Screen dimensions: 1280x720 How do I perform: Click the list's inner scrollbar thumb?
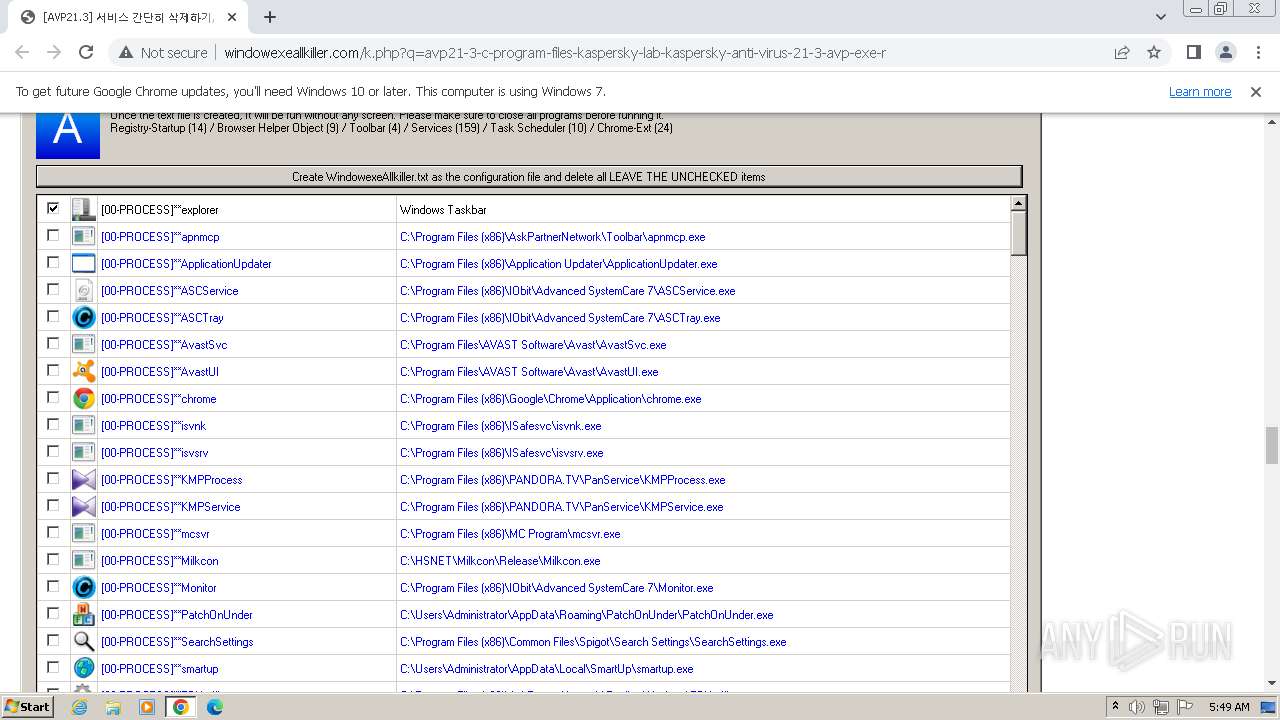coord(1018,234)
